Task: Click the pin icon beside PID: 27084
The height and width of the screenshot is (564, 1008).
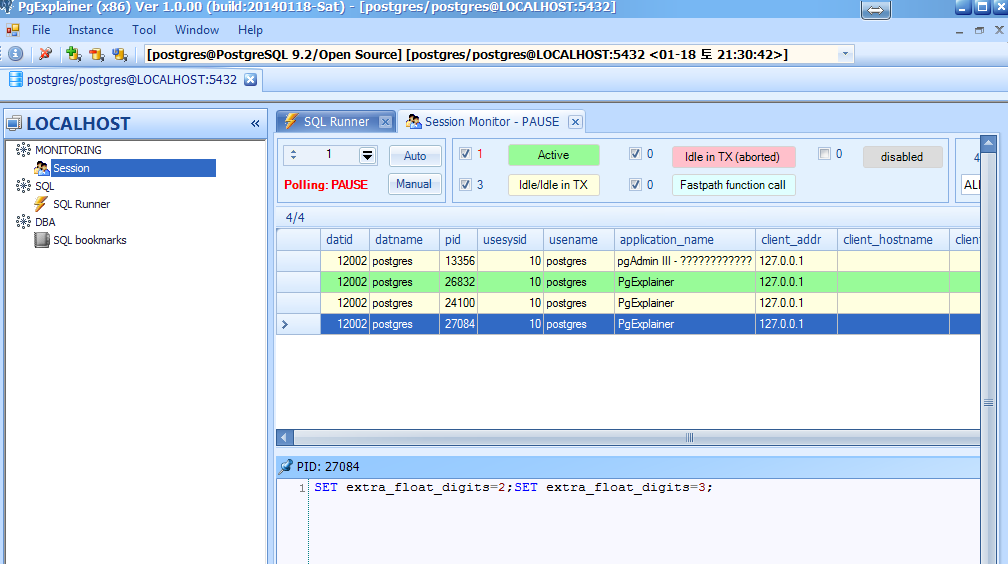Action: point(285,466)
